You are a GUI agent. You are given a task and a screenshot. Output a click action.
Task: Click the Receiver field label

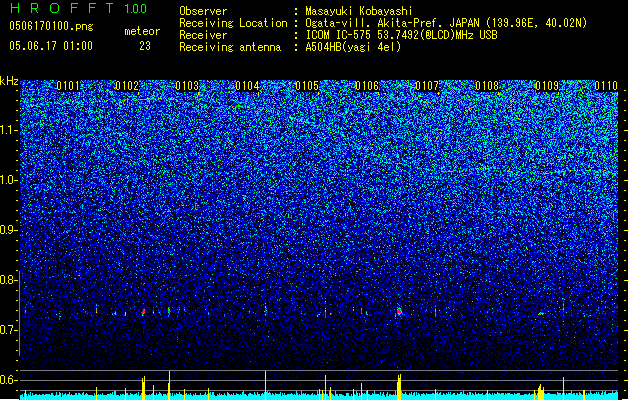point(203,35)
